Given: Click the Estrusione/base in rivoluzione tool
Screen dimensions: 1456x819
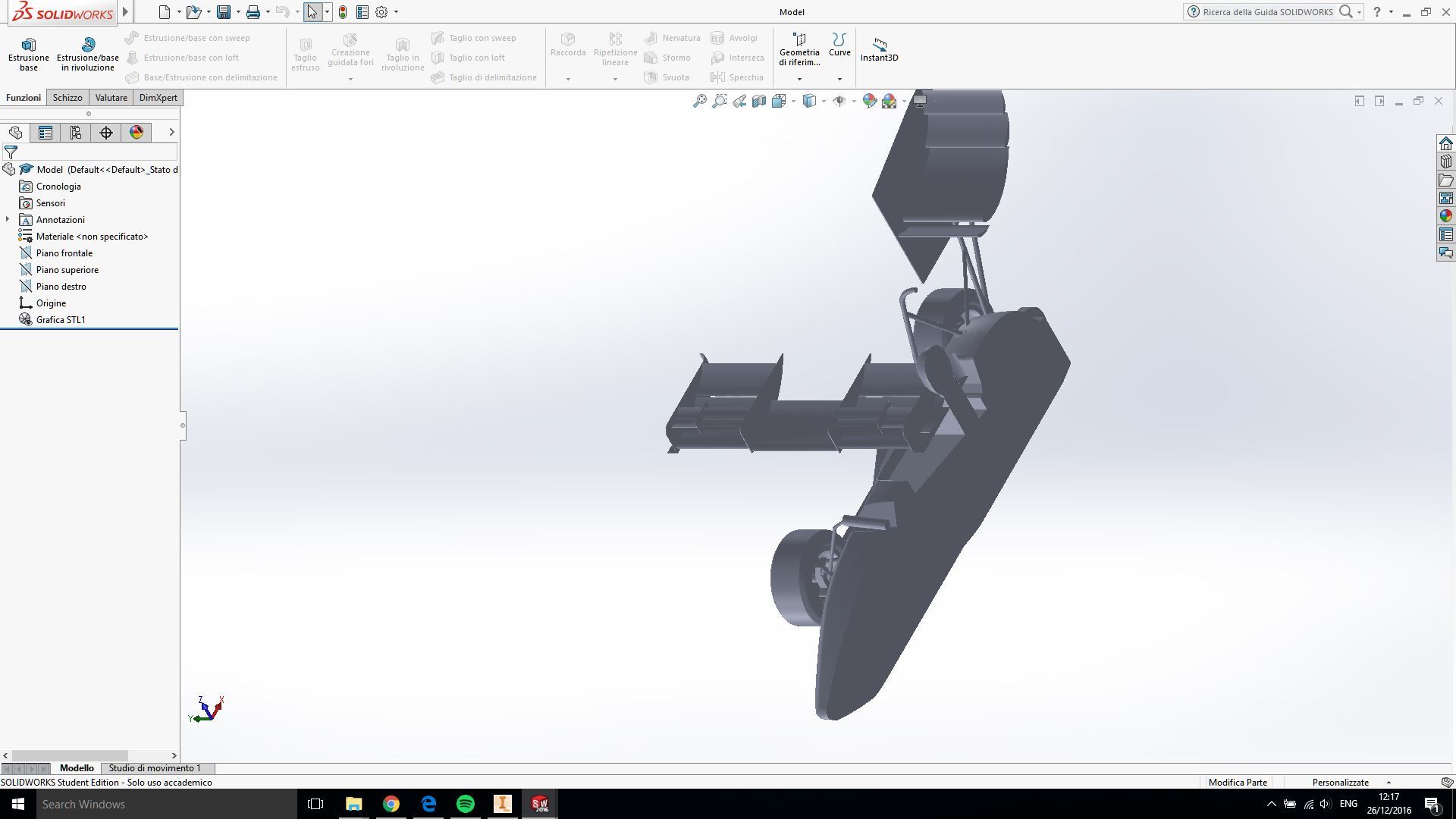Looking at the screenshot, I should pyautogui.click(x=88, y=52).
